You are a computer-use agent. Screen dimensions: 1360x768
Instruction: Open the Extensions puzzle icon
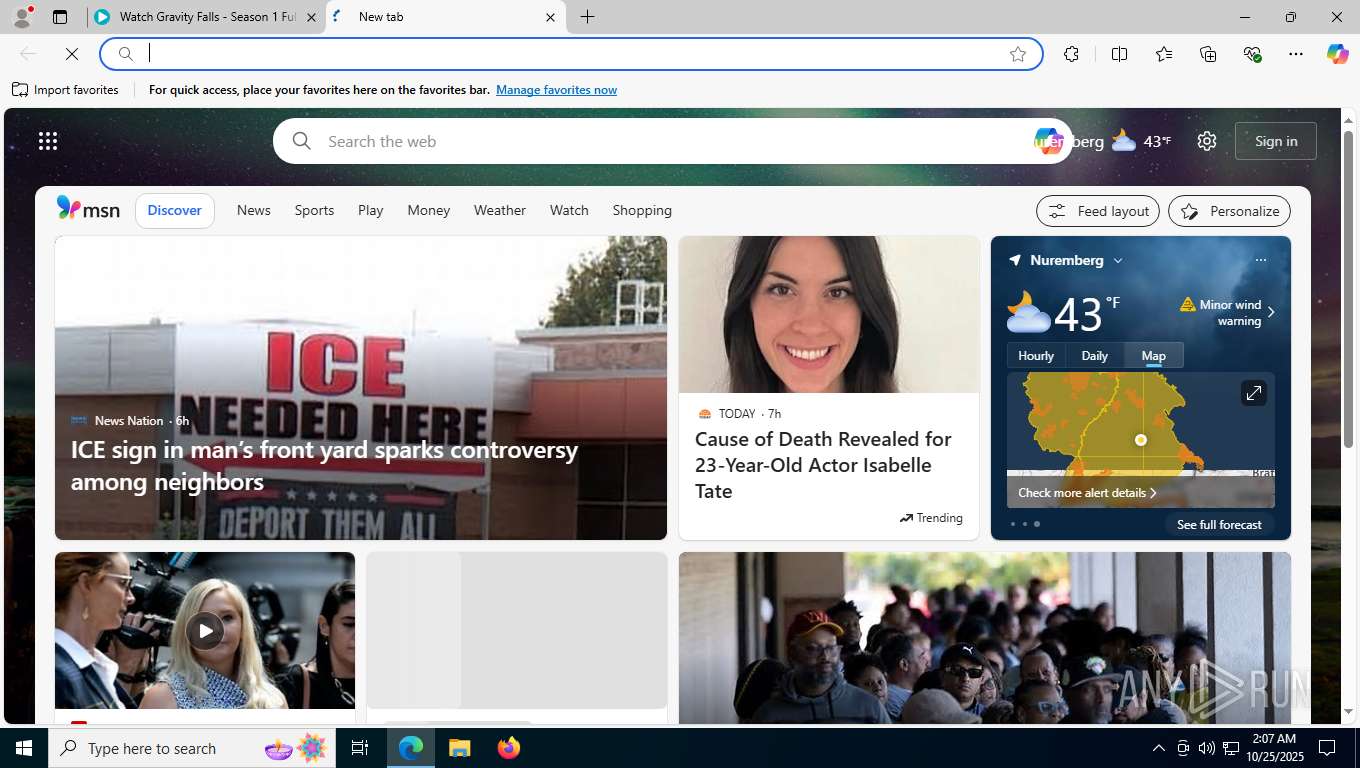pos(1071,54)
